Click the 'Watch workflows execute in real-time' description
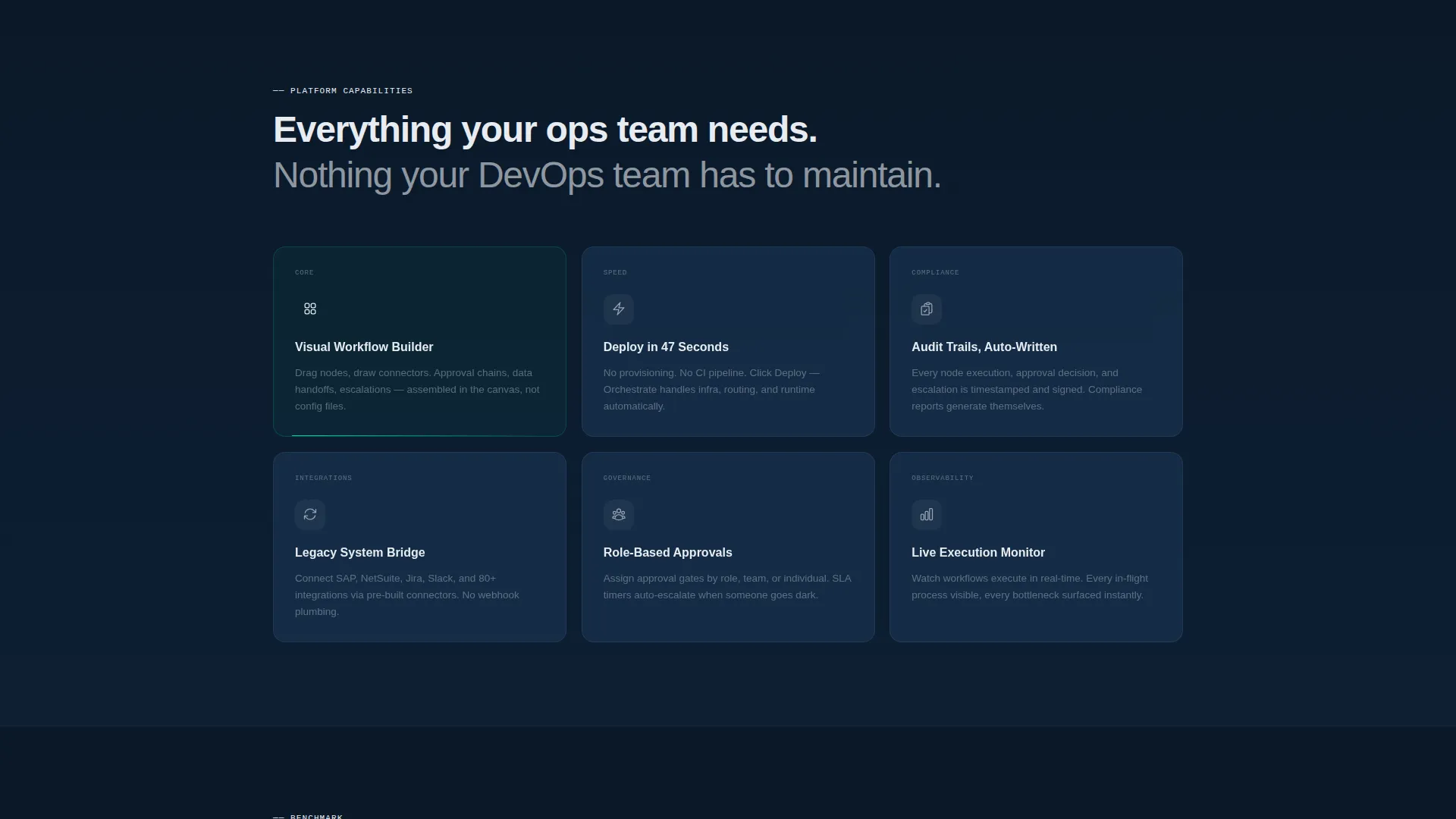This screenshot has width=1456, height=819. pyautogui.click(x=1030, y=586)
